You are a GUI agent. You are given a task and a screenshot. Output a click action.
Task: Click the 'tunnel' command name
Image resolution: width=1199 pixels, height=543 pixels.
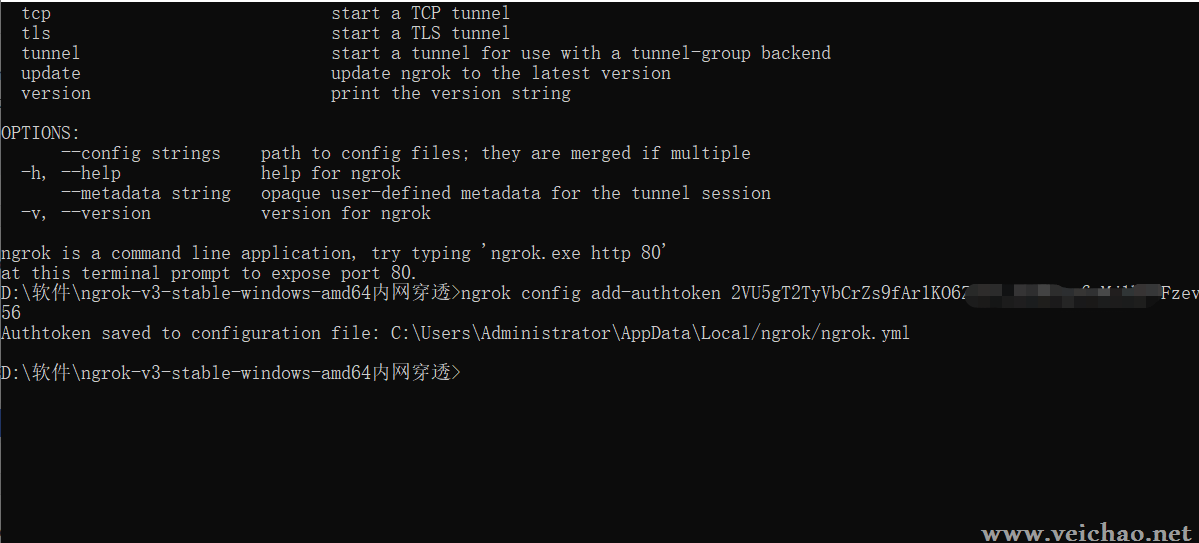pyautogui.click(x=50, y=54)
